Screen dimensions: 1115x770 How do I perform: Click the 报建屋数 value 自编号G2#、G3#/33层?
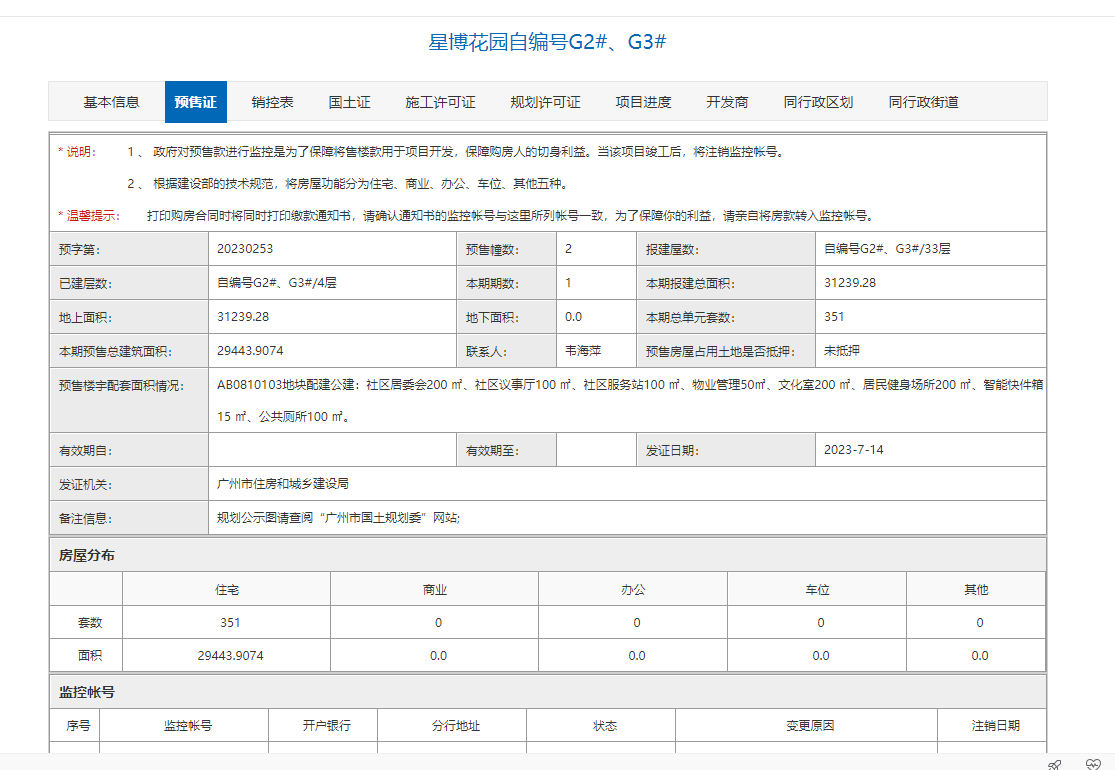pyautogui.click(x=887, y=249)
